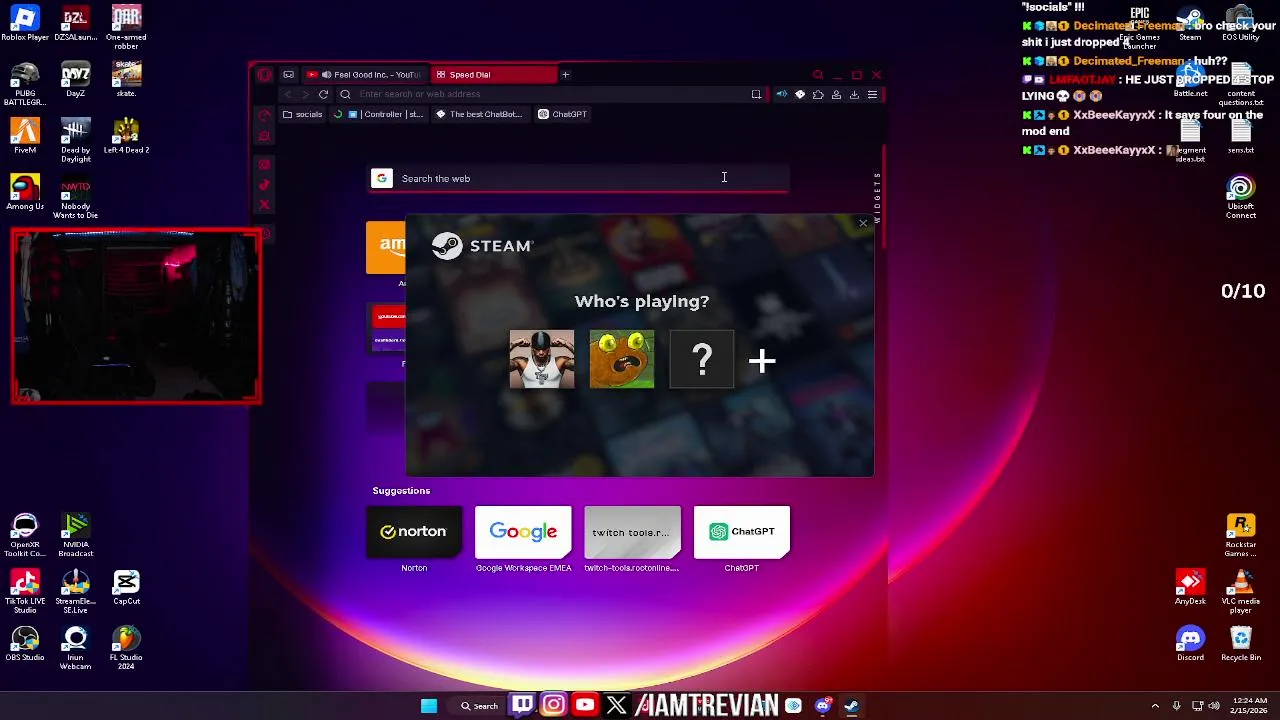
Task: Open skate. desktop icon
Action: [x=126, y=80]
